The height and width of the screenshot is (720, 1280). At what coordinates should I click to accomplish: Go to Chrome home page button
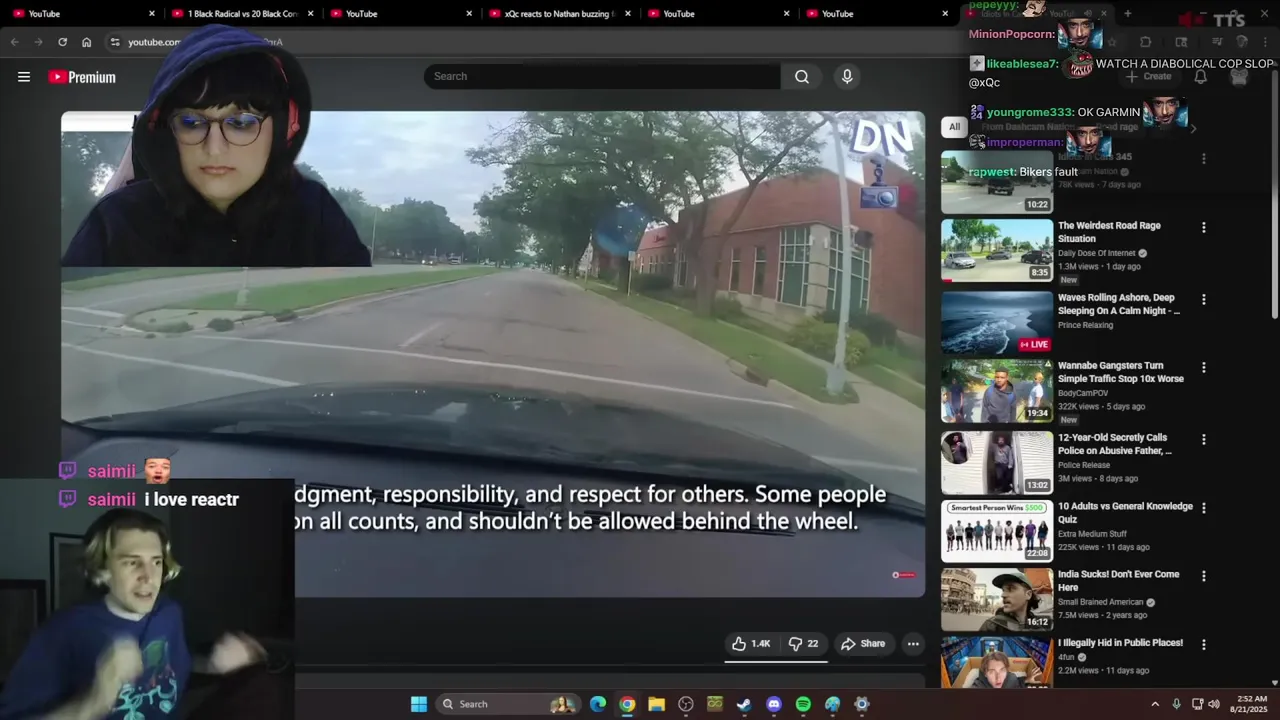coord(87,42)
